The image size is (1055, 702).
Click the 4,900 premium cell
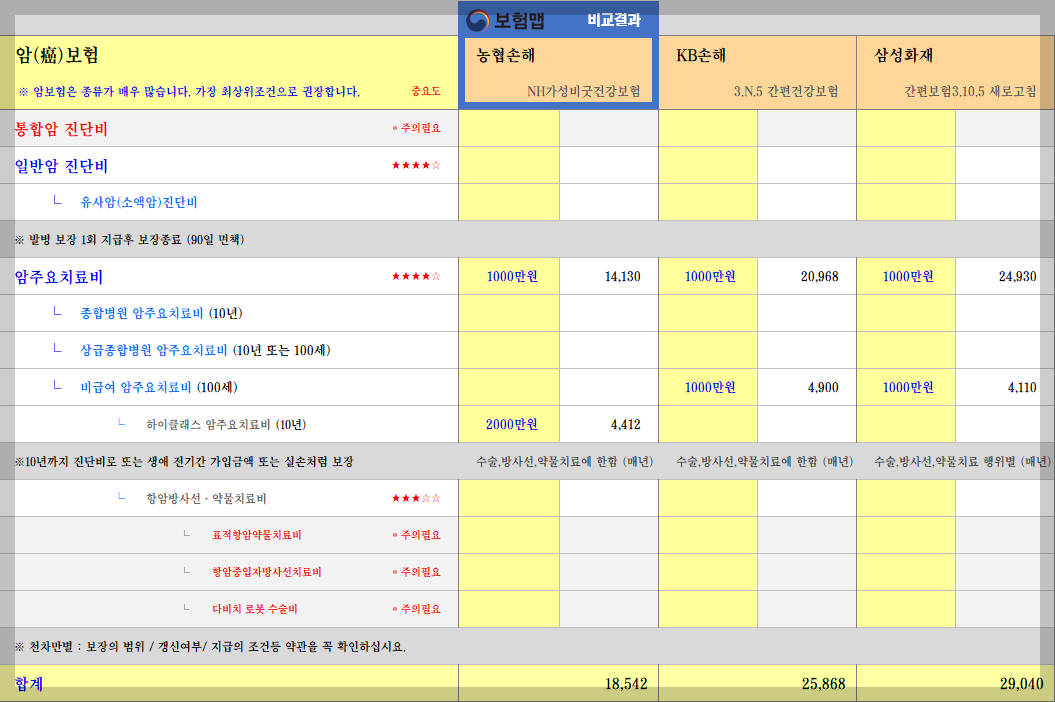click(x=807, y=387)
